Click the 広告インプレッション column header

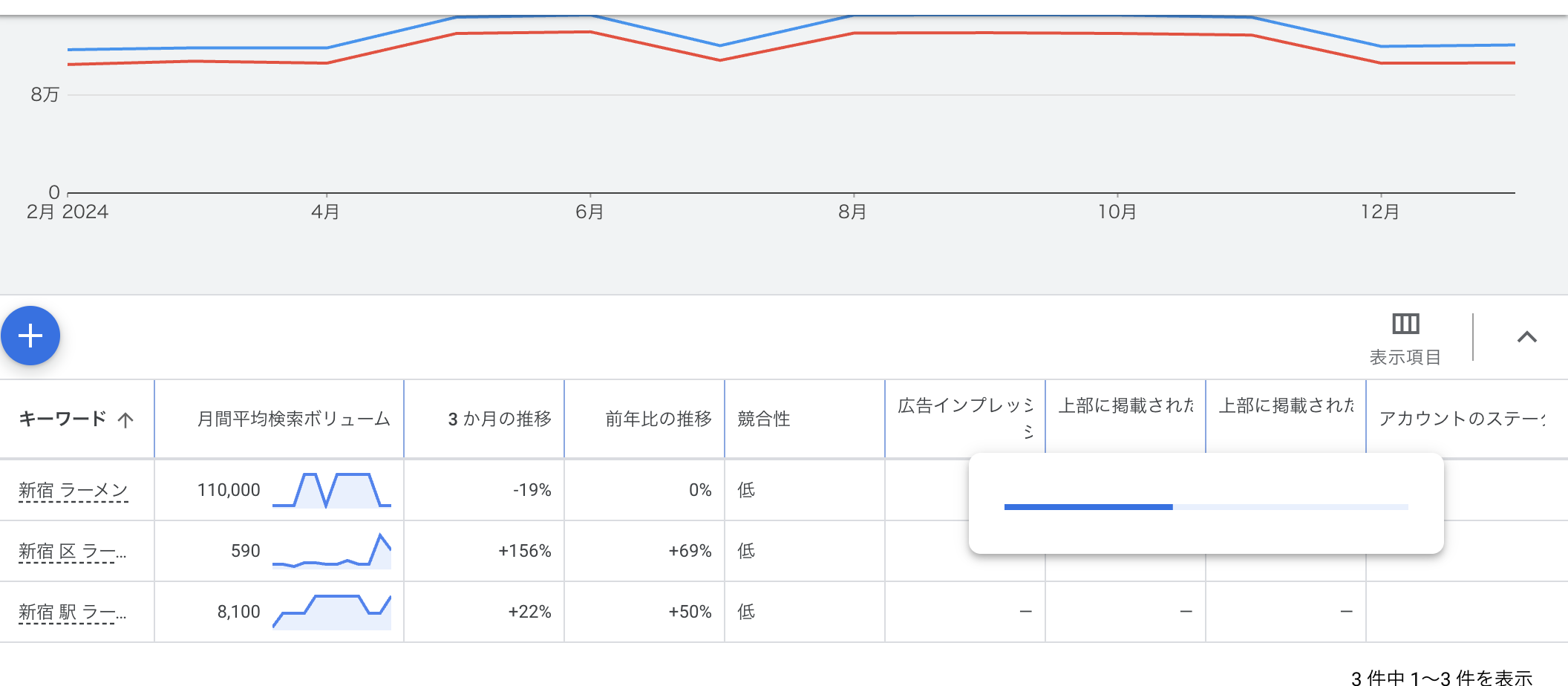tap(964, 406)
